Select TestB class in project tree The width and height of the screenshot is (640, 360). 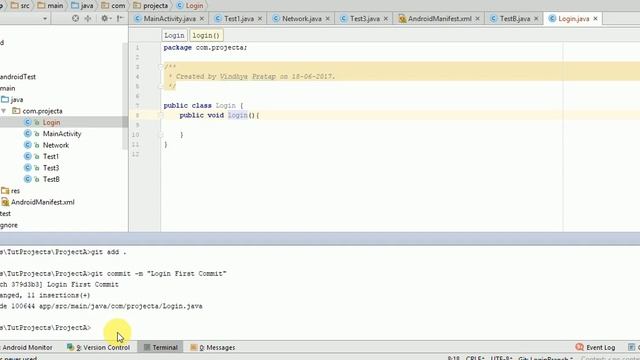click(x=51, y=180)
